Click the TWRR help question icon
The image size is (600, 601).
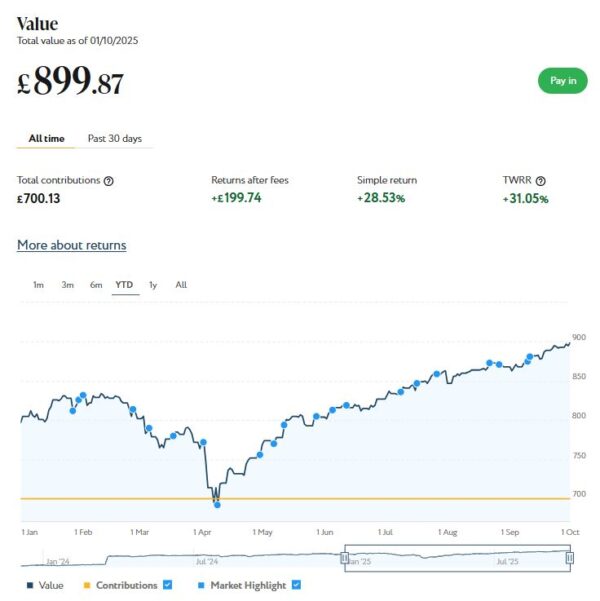[541, 181]
